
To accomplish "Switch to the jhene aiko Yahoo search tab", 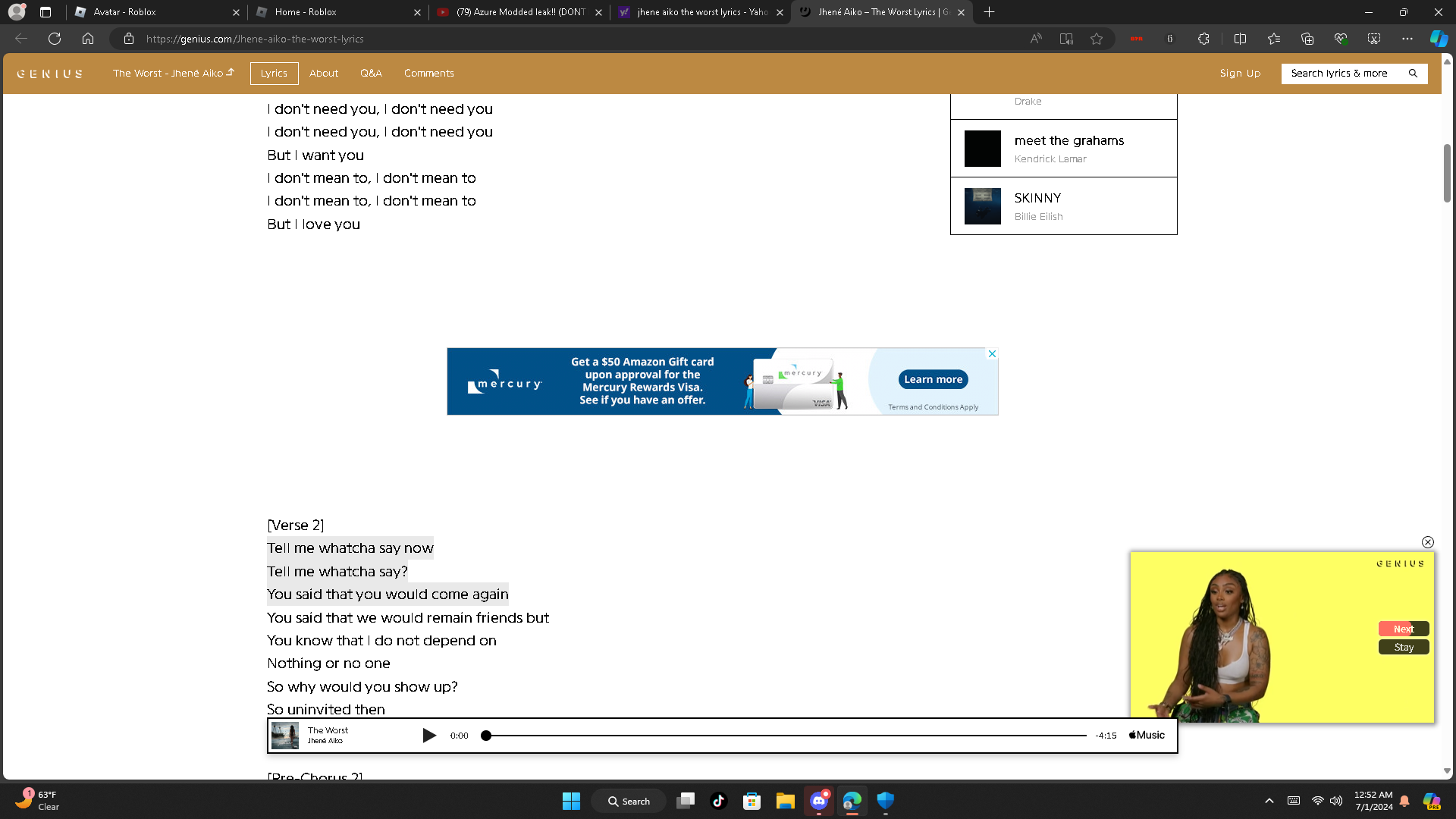I will pyautogui.click(x=701, y=12).
